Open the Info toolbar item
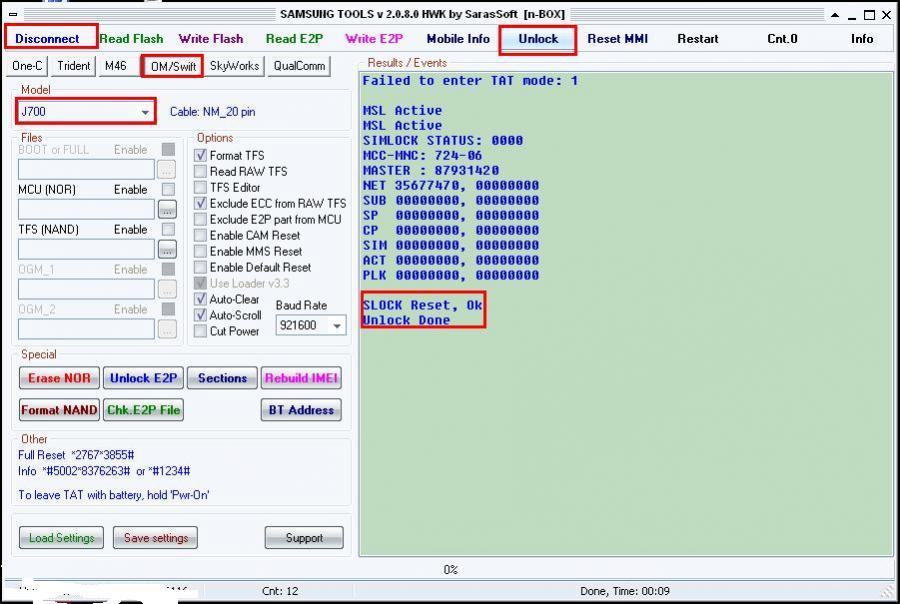The width and height of the screenshot is (900, 604). click(x=862, y=38)
